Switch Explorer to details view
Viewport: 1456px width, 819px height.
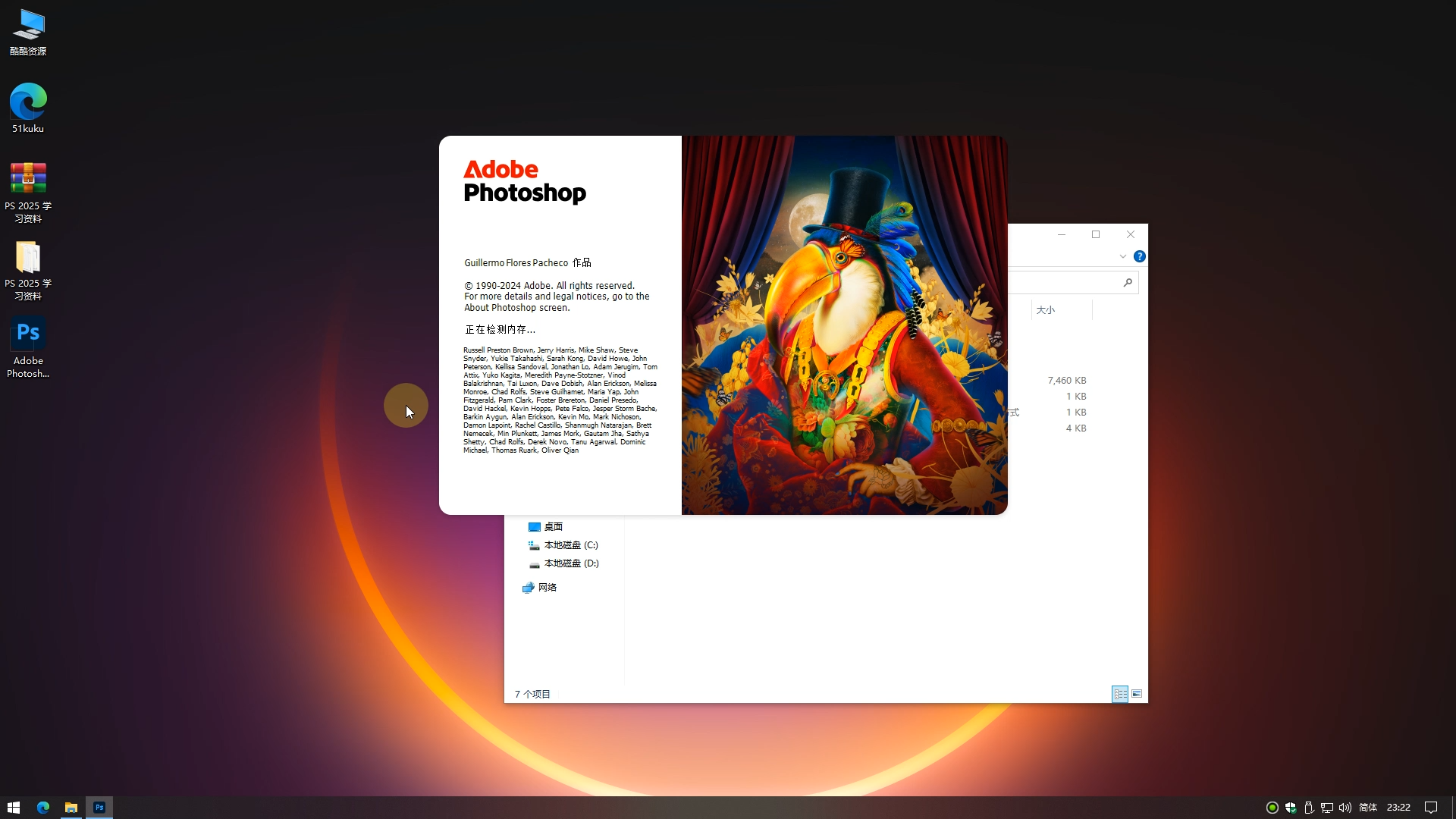tap(1120, 694)
